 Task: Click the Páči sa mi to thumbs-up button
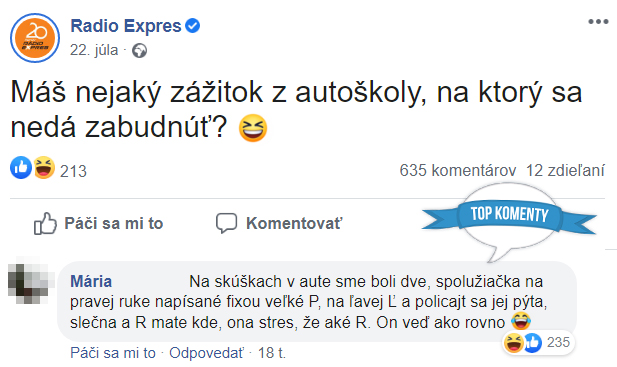(98, 223)
